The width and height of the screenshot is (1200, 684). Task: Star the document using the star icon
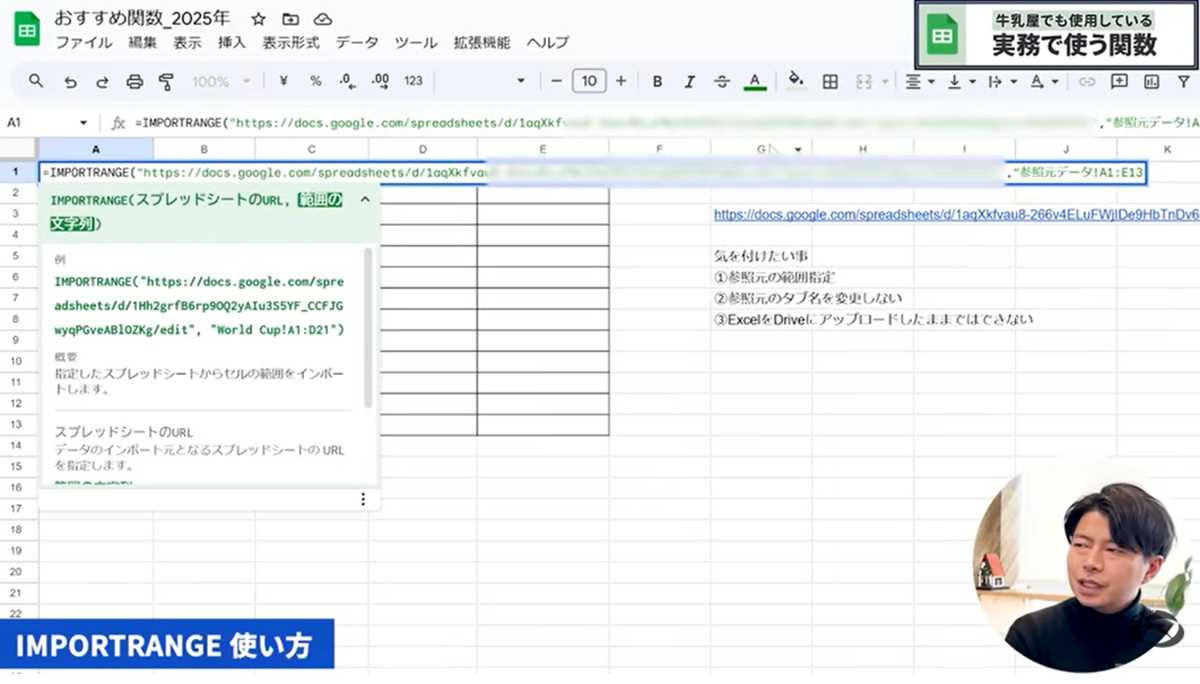[258, 19]
